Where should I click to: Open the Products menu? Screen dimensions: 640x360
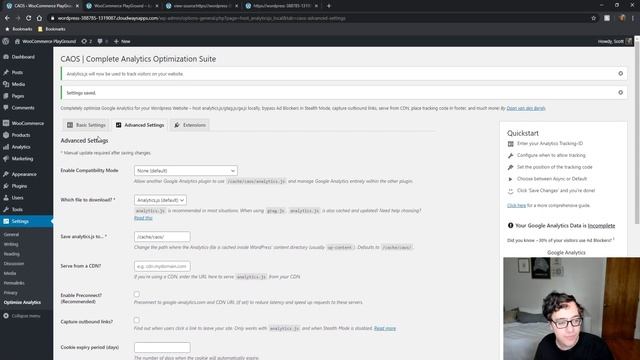(20, 135)
